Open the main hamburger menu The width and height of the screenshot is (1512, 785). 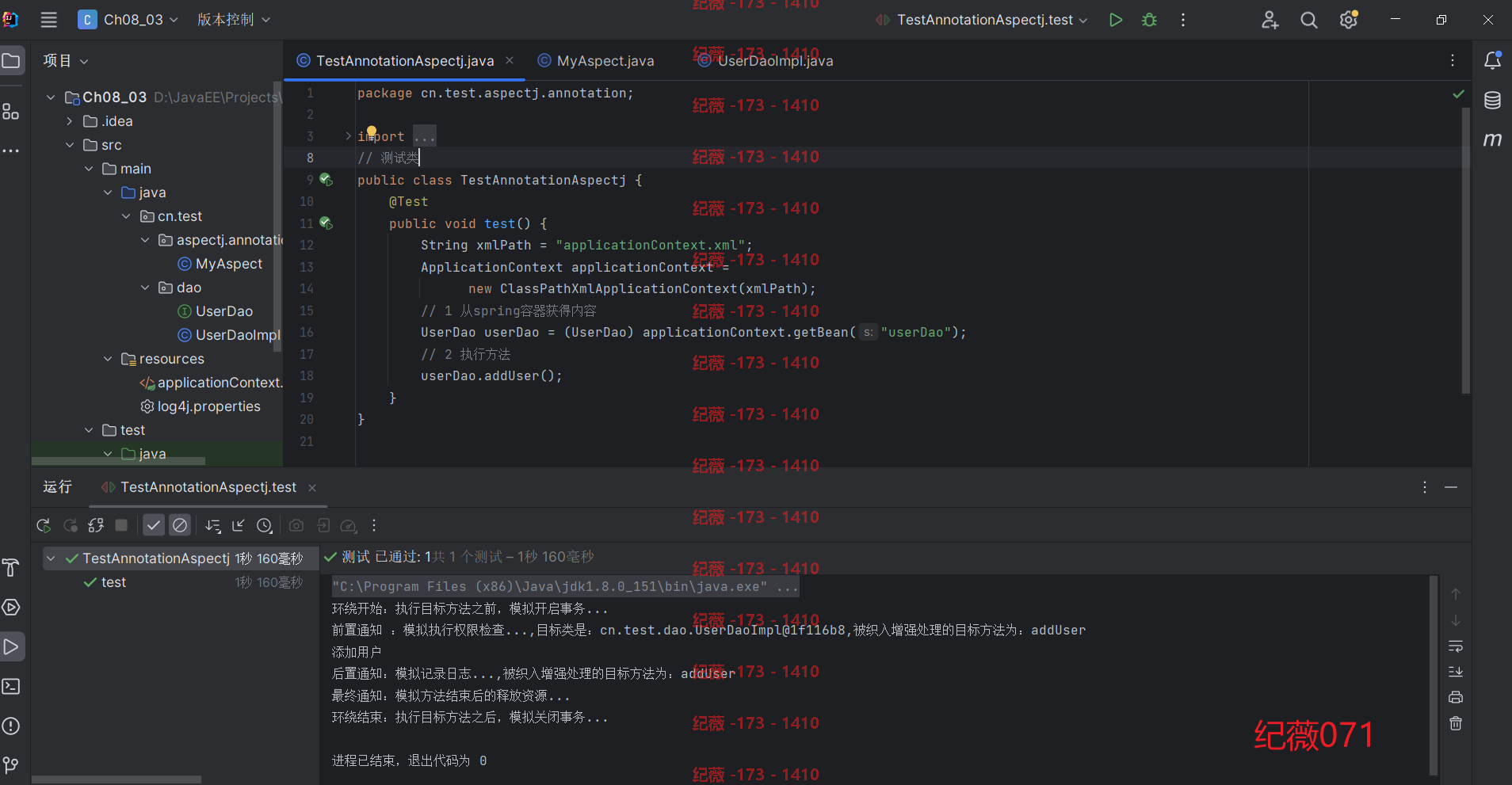click(x=49, y=20)
